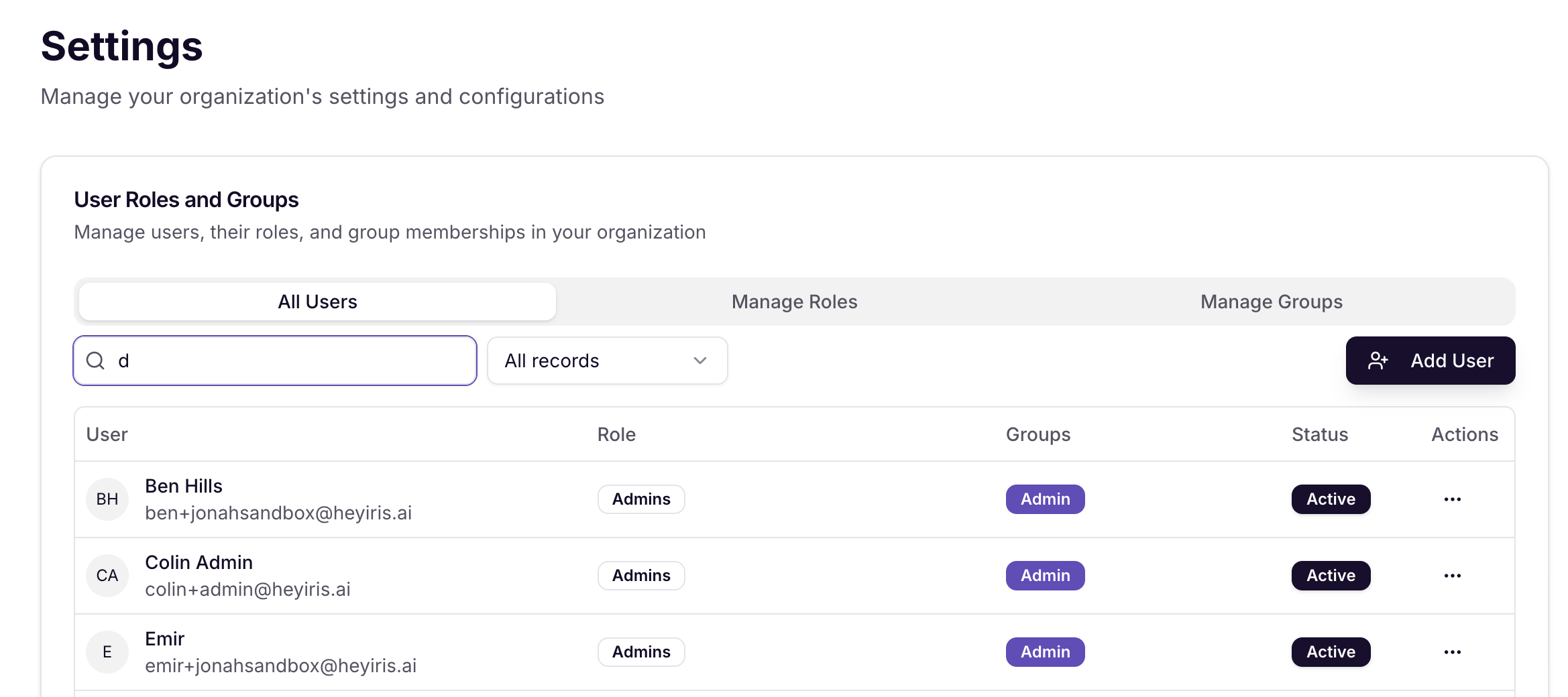Click the Admin group tag for Colin Admin
This screenshot has height=697, width=1568.
coord(1045,576)
